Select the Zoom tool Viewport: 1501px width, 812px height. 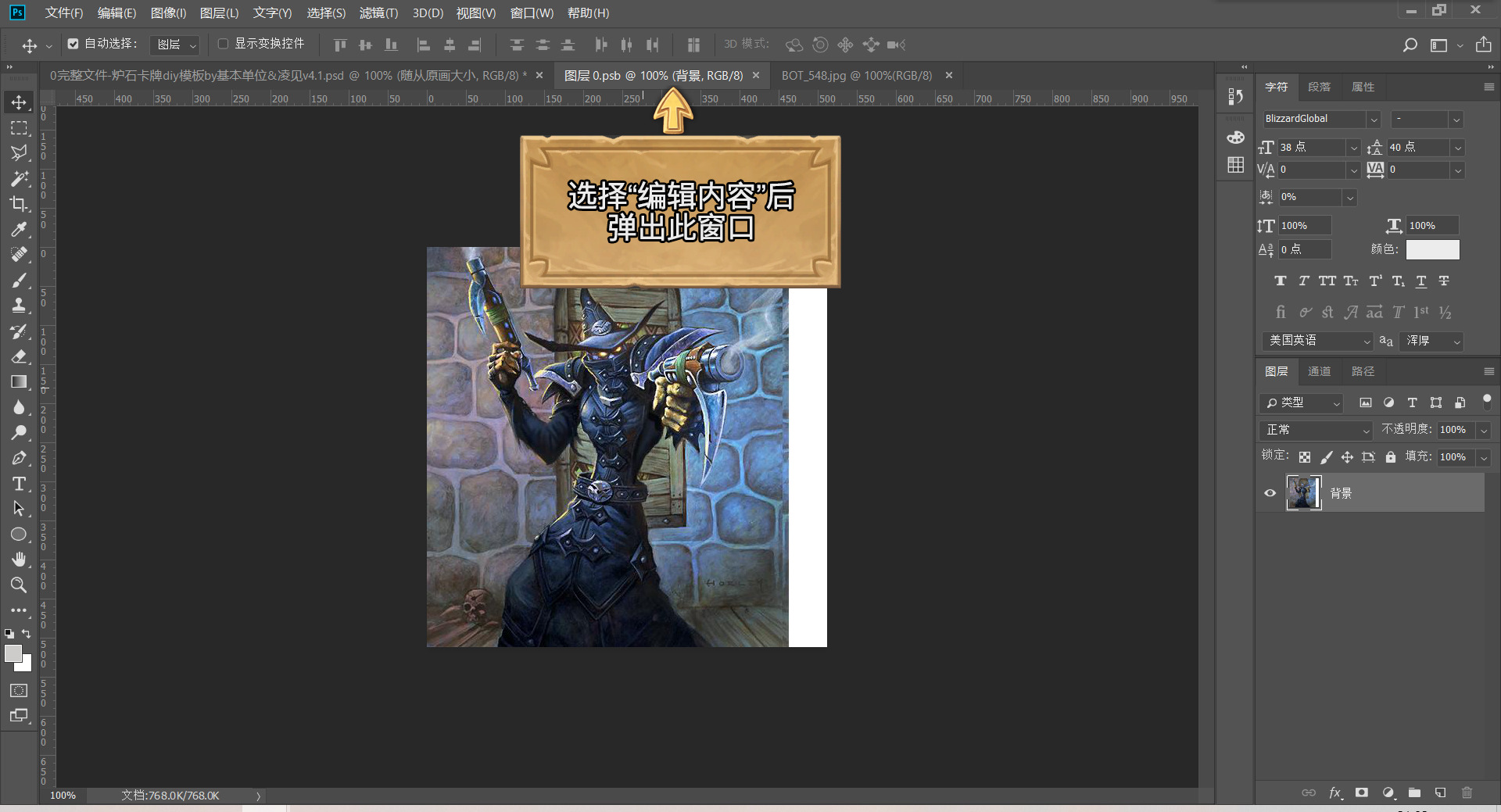click(19, 585)
